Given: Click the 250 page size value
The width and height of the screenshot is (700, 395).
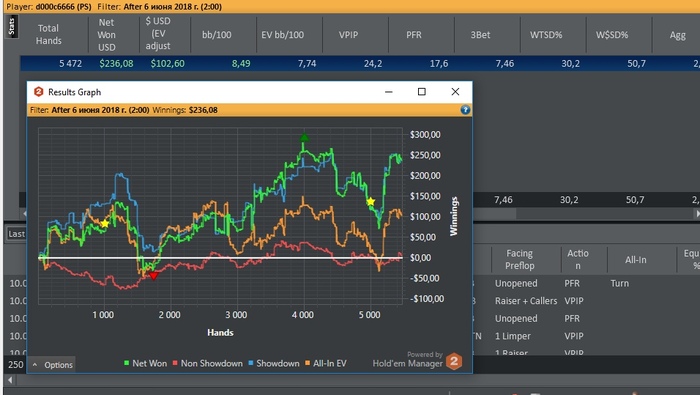Looking at the screenshot, I should point(16,365).
